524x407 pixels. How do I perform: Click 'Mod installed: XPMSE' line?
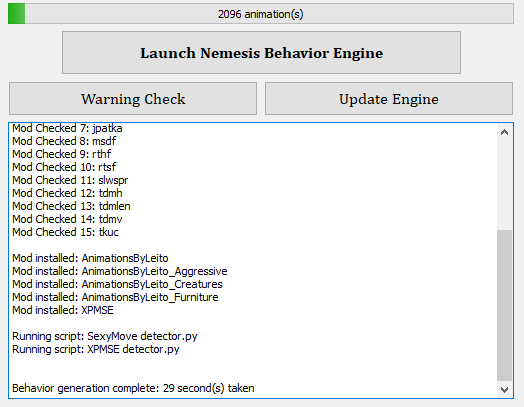click(63, 311)
